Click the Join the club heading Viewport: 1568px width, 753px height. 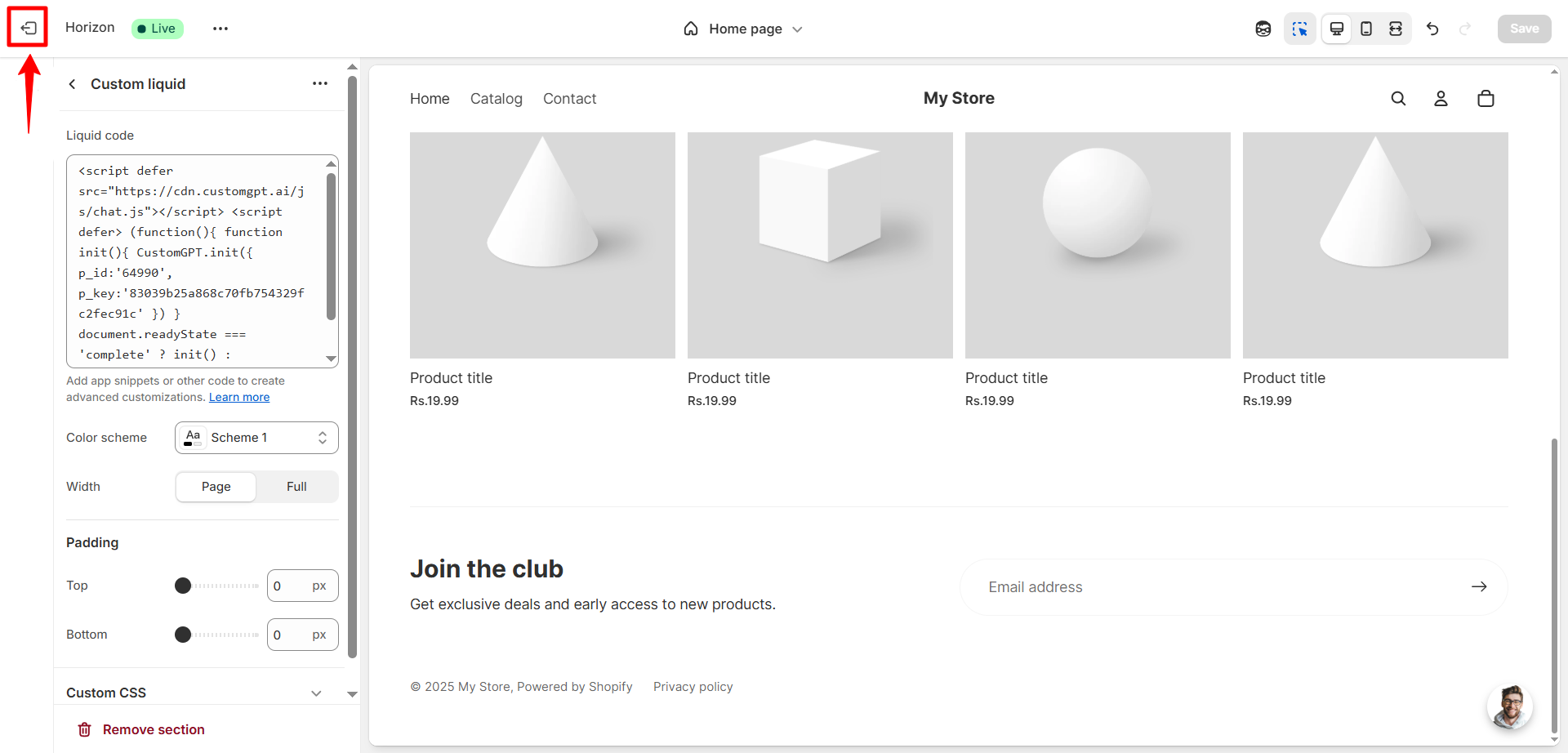pyautogui.click(x=487, y=568)
